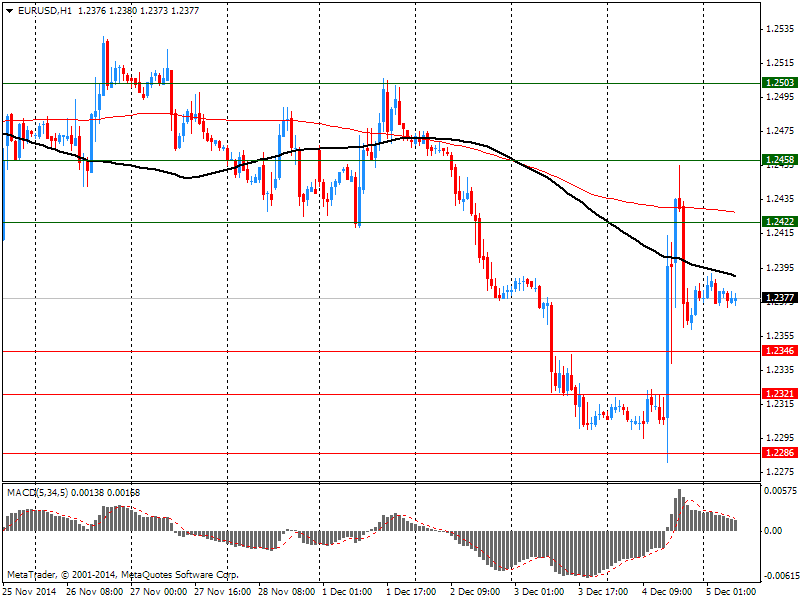The height and width of the screenshot is (600, 800).
Task: Click the 0.00 MACD zero scale value
Action: [x=773, y=531]
